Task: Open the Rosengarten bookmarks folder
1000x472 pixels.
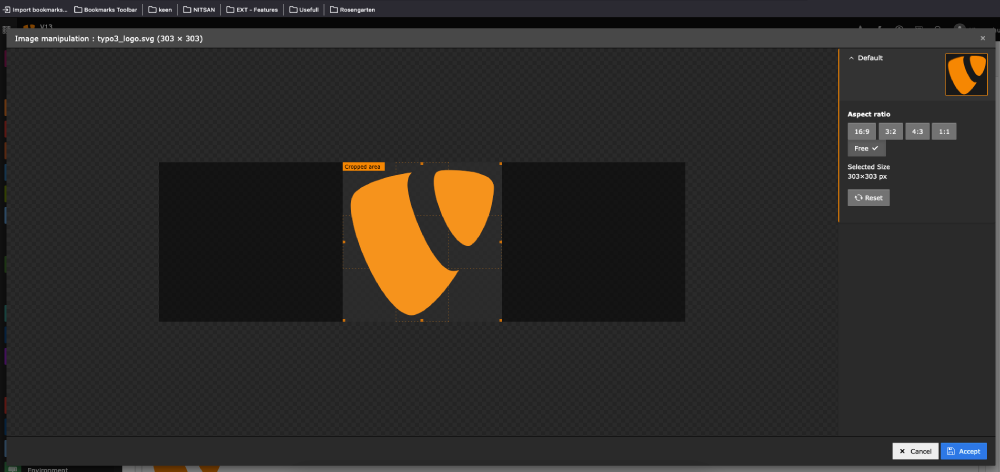Action: click(x=353, y=10)
